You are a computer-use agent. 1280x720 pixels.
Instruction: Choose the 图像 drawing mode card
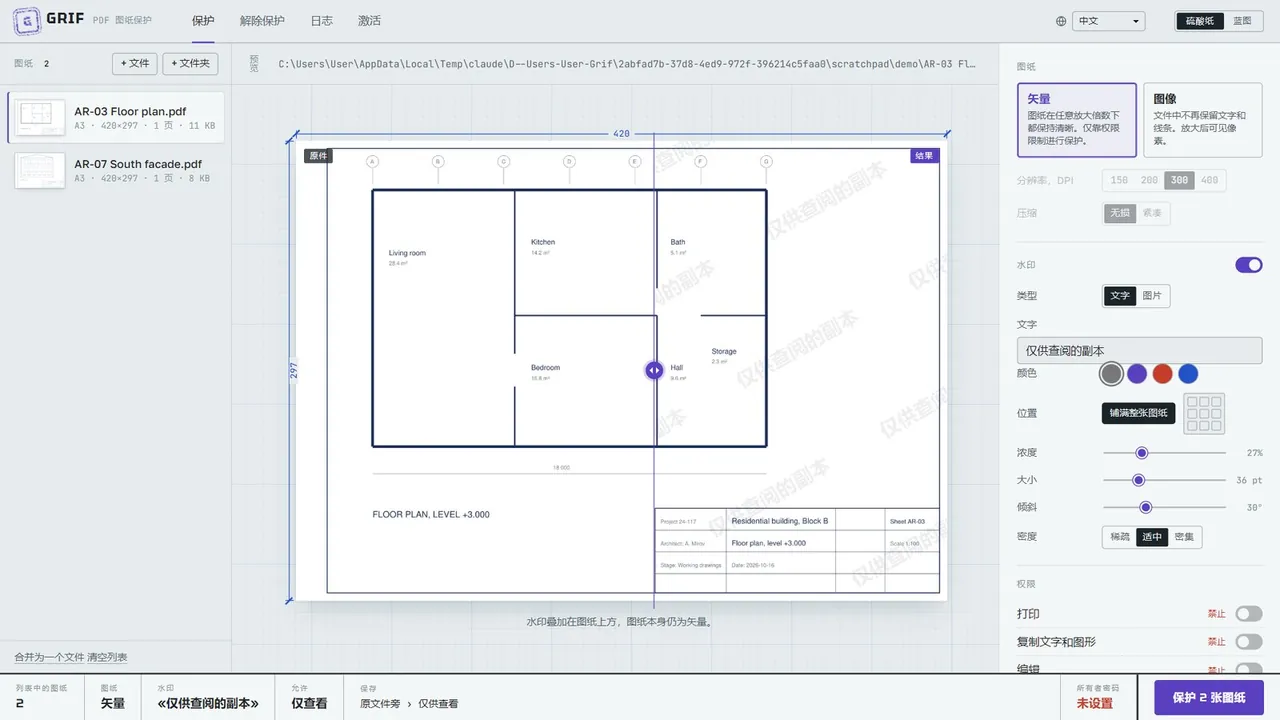(x=1203, y=120)
